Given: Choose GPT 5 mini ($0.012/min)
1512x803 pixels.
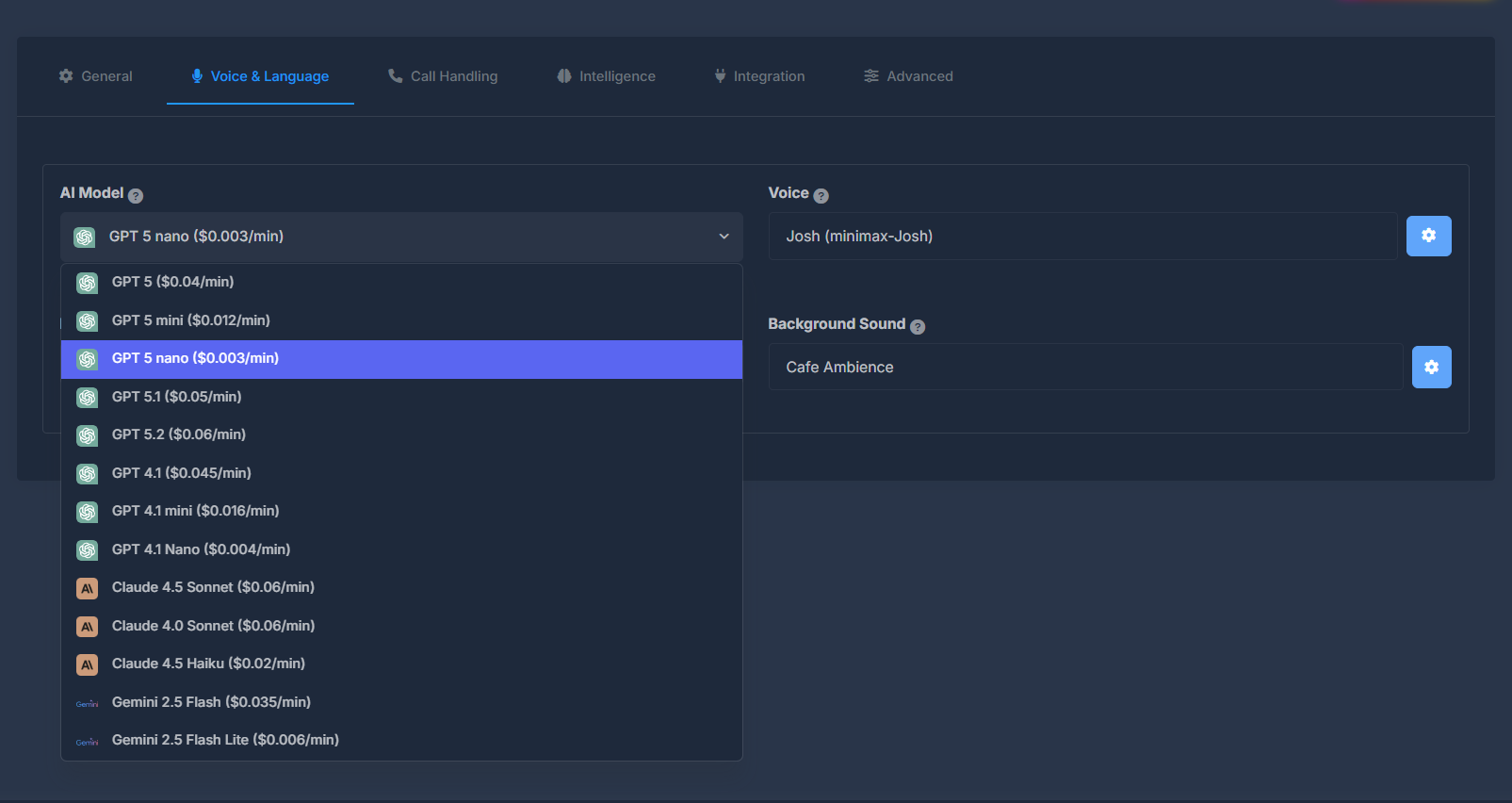Looking at the screenshot, I should [401, 321].
